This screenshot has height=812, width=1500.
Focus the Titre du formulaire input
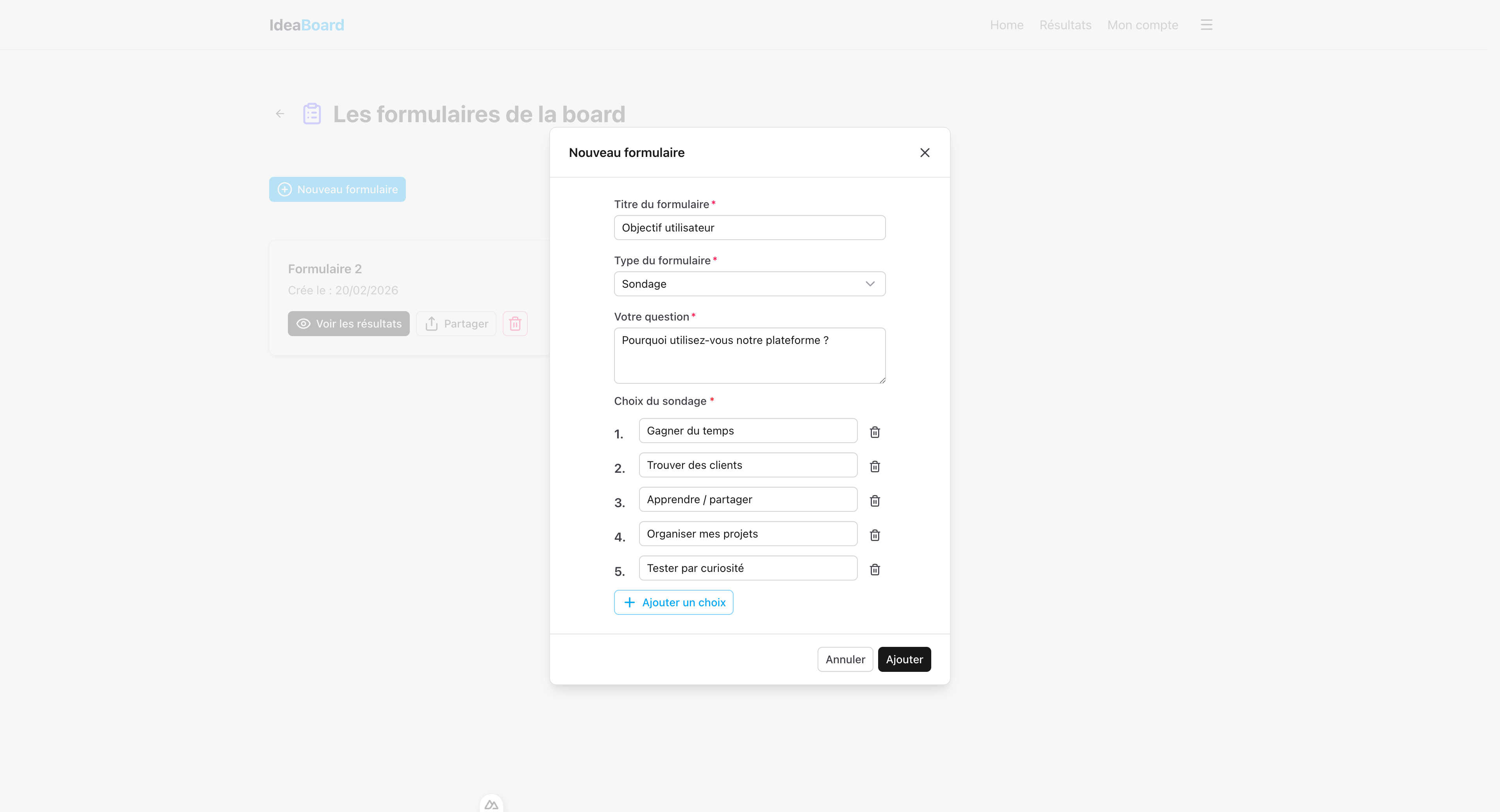pos(749,228)
